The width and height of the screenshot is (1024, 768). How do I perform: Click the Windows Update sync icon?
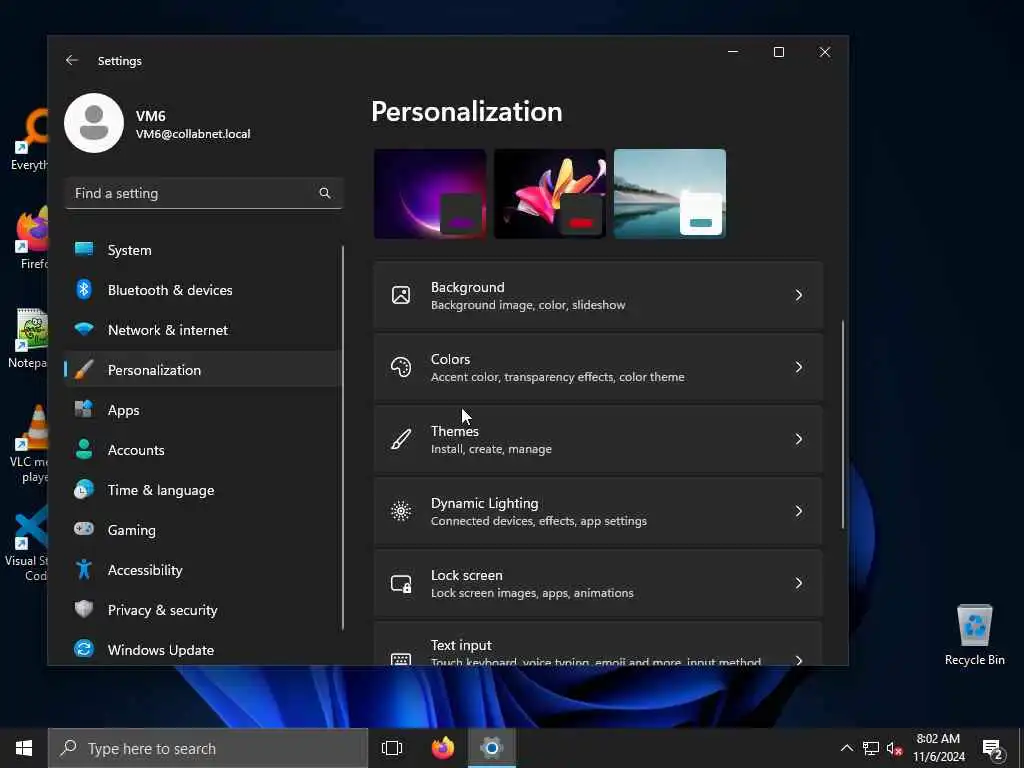[84, 649]
